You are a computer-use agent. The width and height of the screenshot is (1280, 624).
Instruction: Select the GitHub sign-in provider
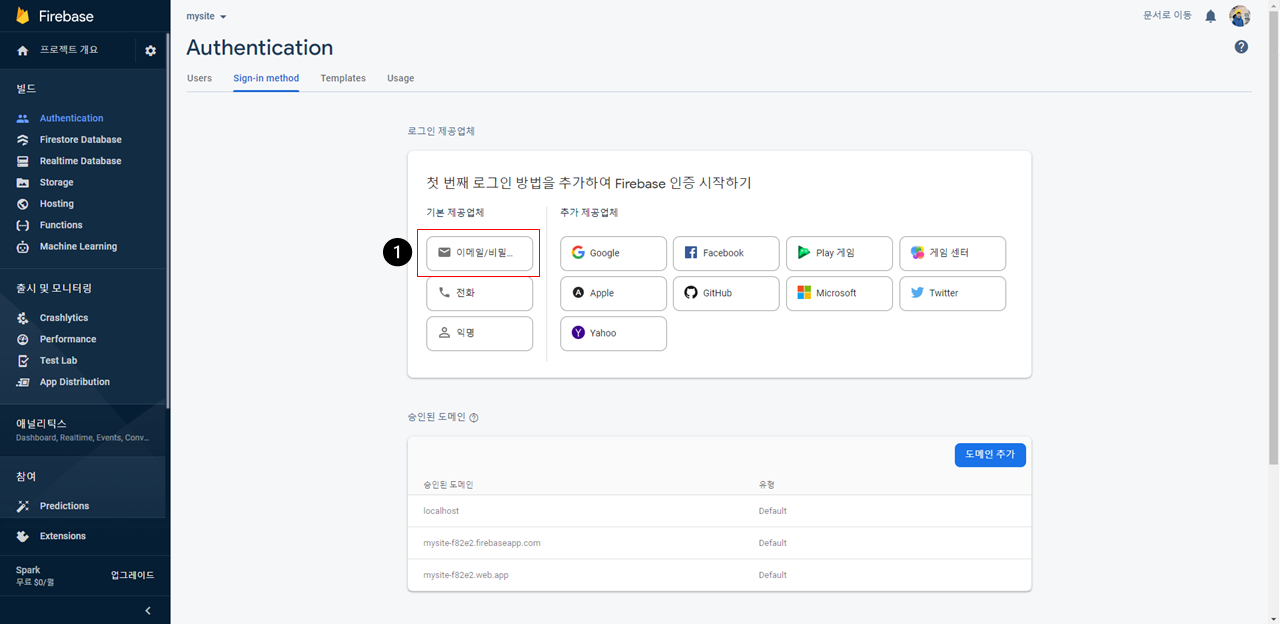[x=726, y=293]
